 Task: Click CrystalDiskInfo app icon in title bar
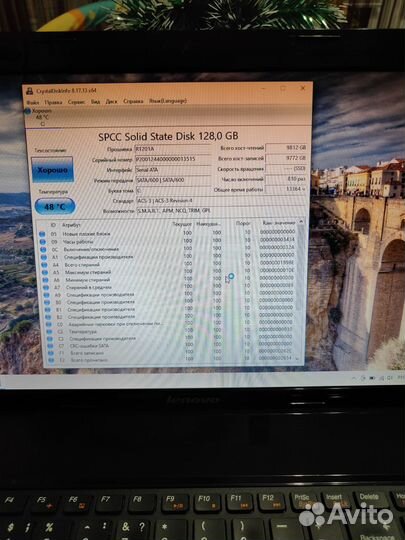tap(30, 91)
